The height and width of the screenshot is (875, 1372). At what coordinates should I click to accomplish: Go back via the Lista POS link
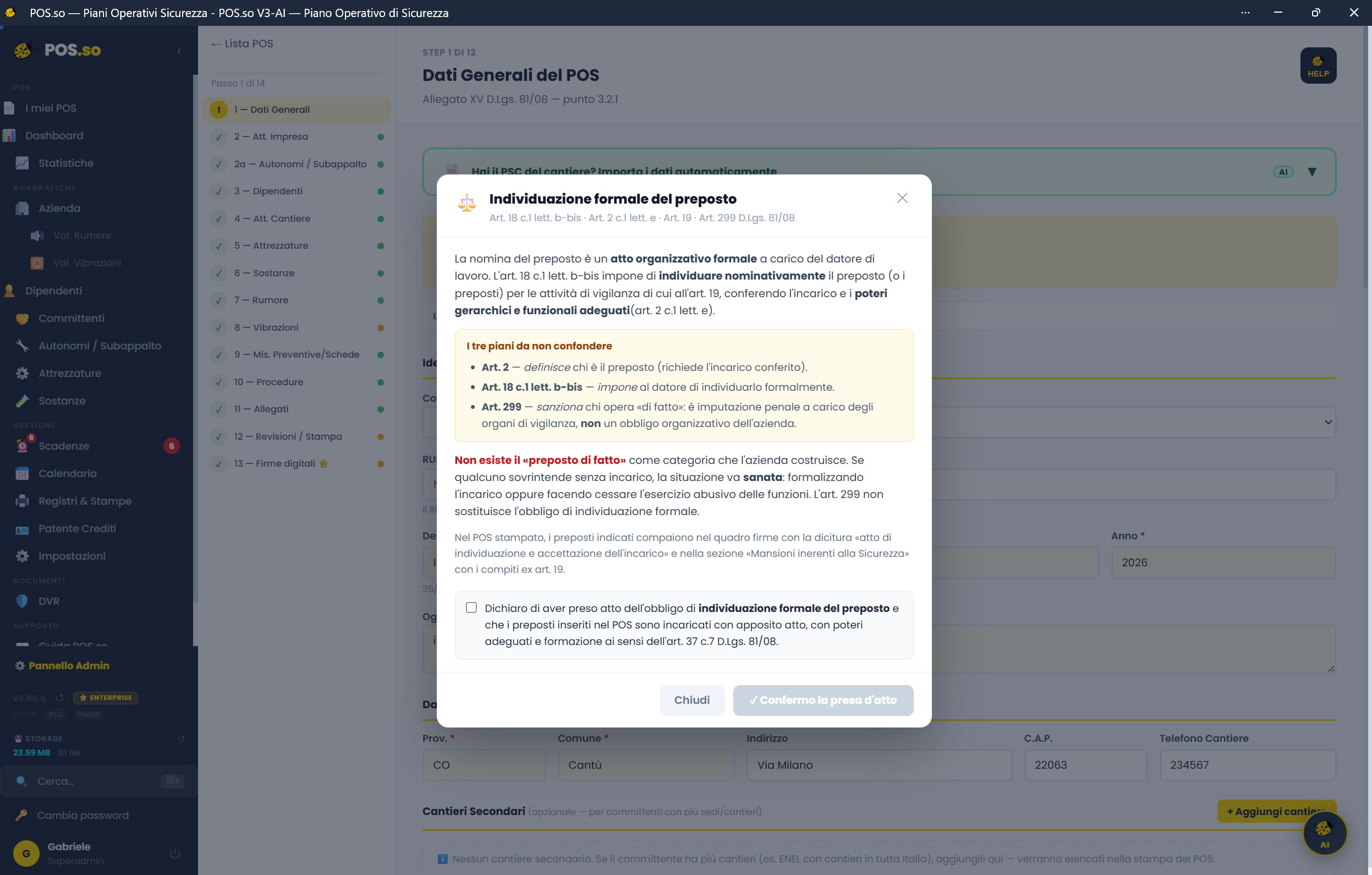click(242, 43)
